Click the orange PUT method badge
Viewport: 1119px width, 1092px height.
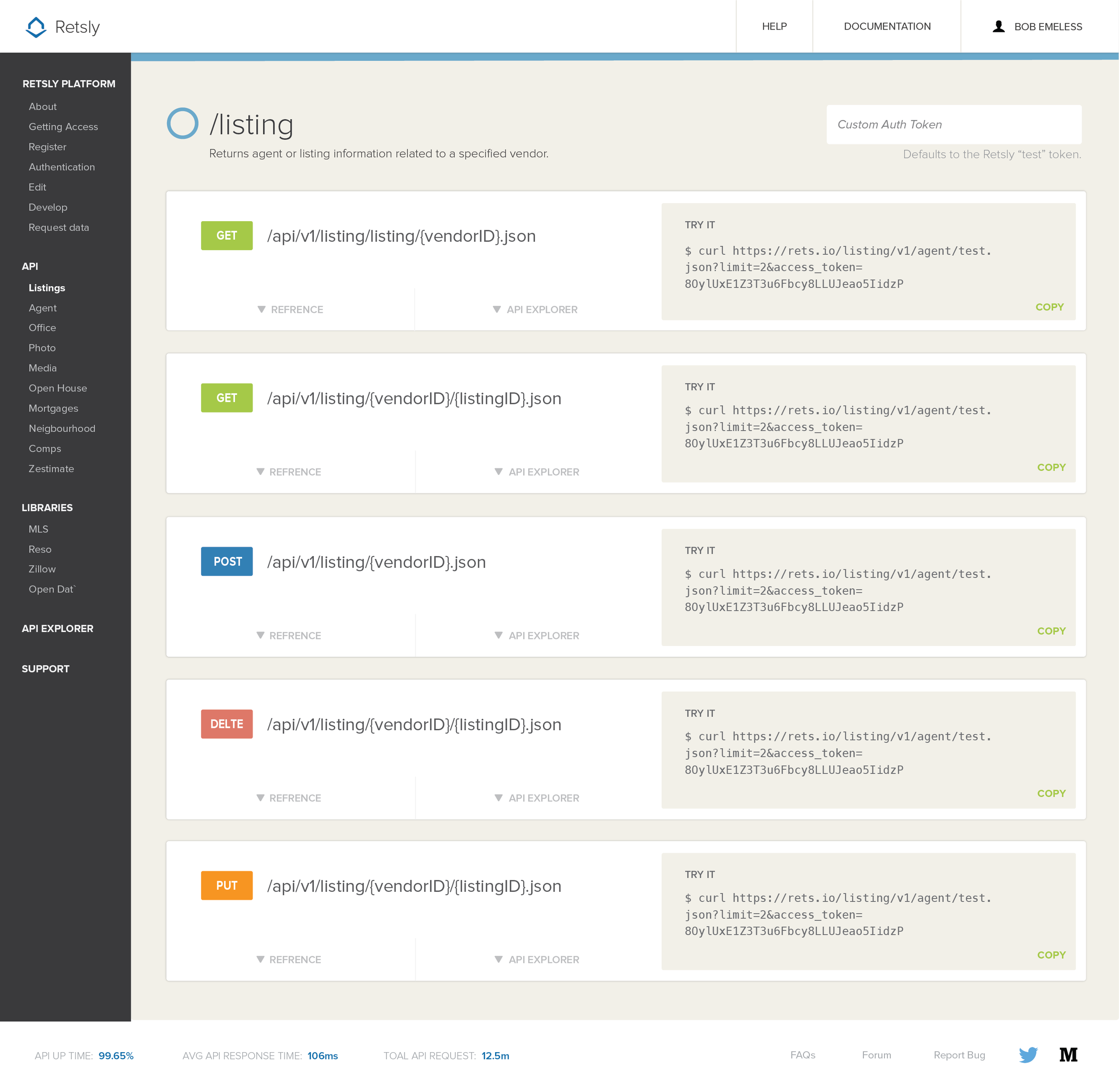coord(226,886)
